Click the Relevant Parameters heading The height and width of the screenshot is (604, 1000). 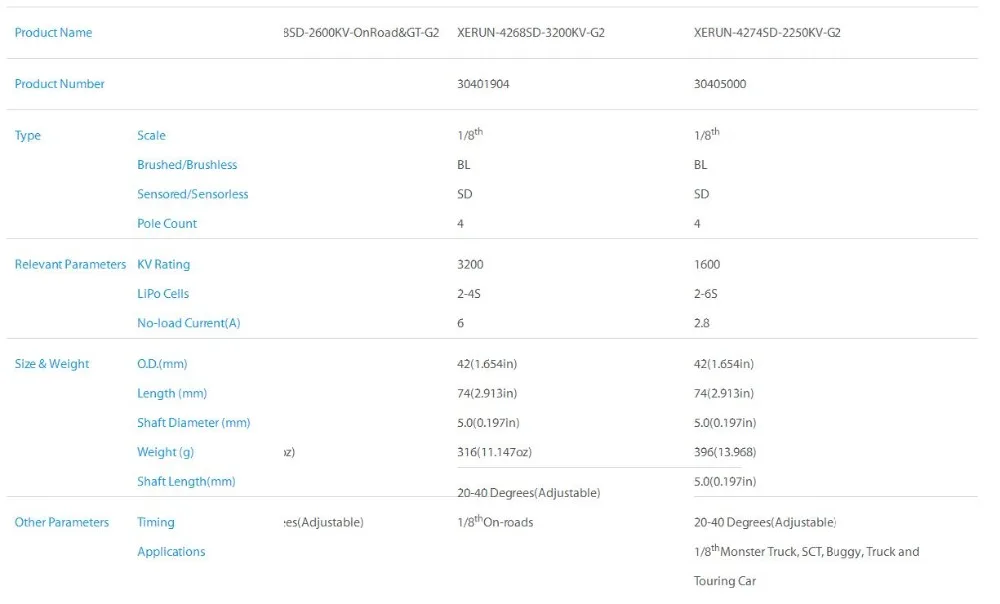click(70, 264)
